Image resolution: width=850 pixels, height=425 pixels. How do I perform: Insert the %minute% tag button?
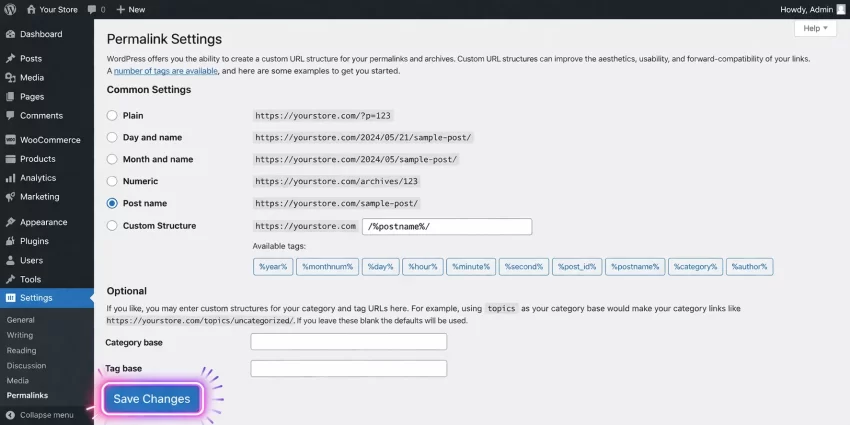tap(471, 267)
